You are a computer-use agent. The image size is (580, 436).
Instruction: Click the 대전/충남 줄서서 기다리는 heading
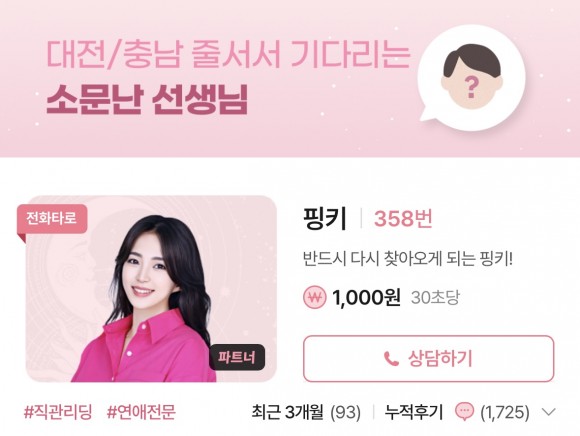(x=229, y=53)
